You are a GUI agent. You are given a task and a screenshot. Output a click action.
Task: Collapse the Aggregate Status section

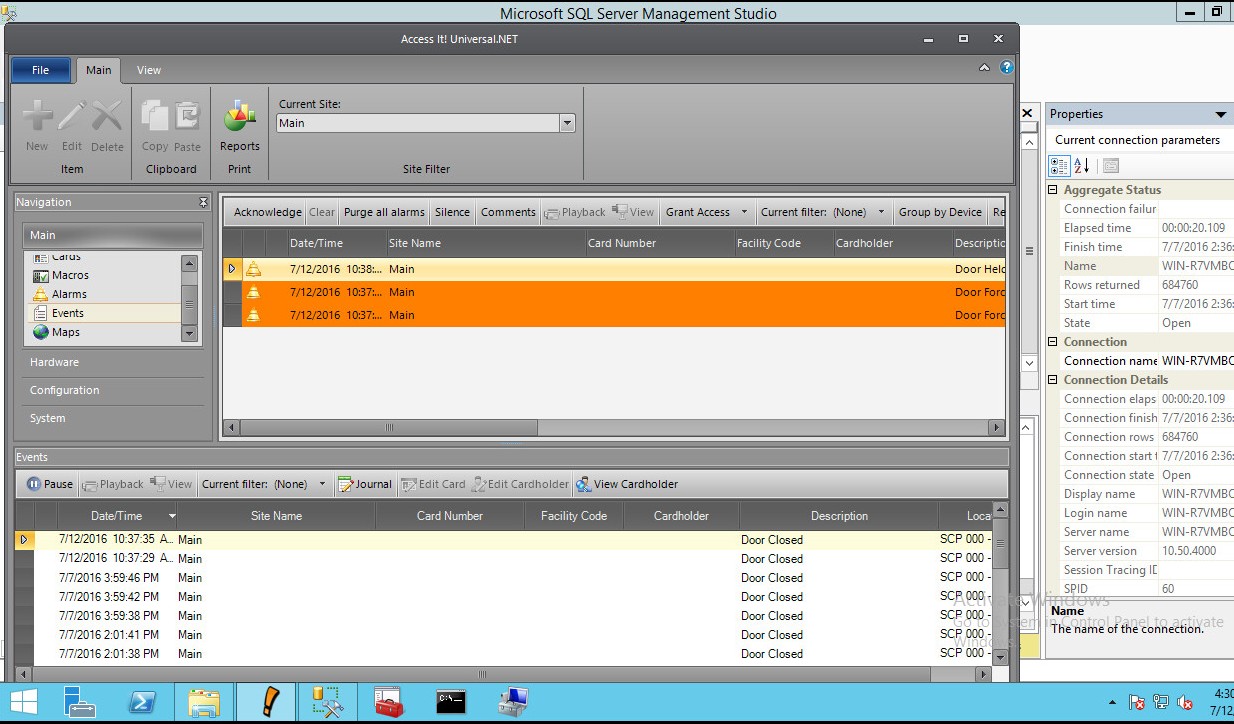point(1053,190)
